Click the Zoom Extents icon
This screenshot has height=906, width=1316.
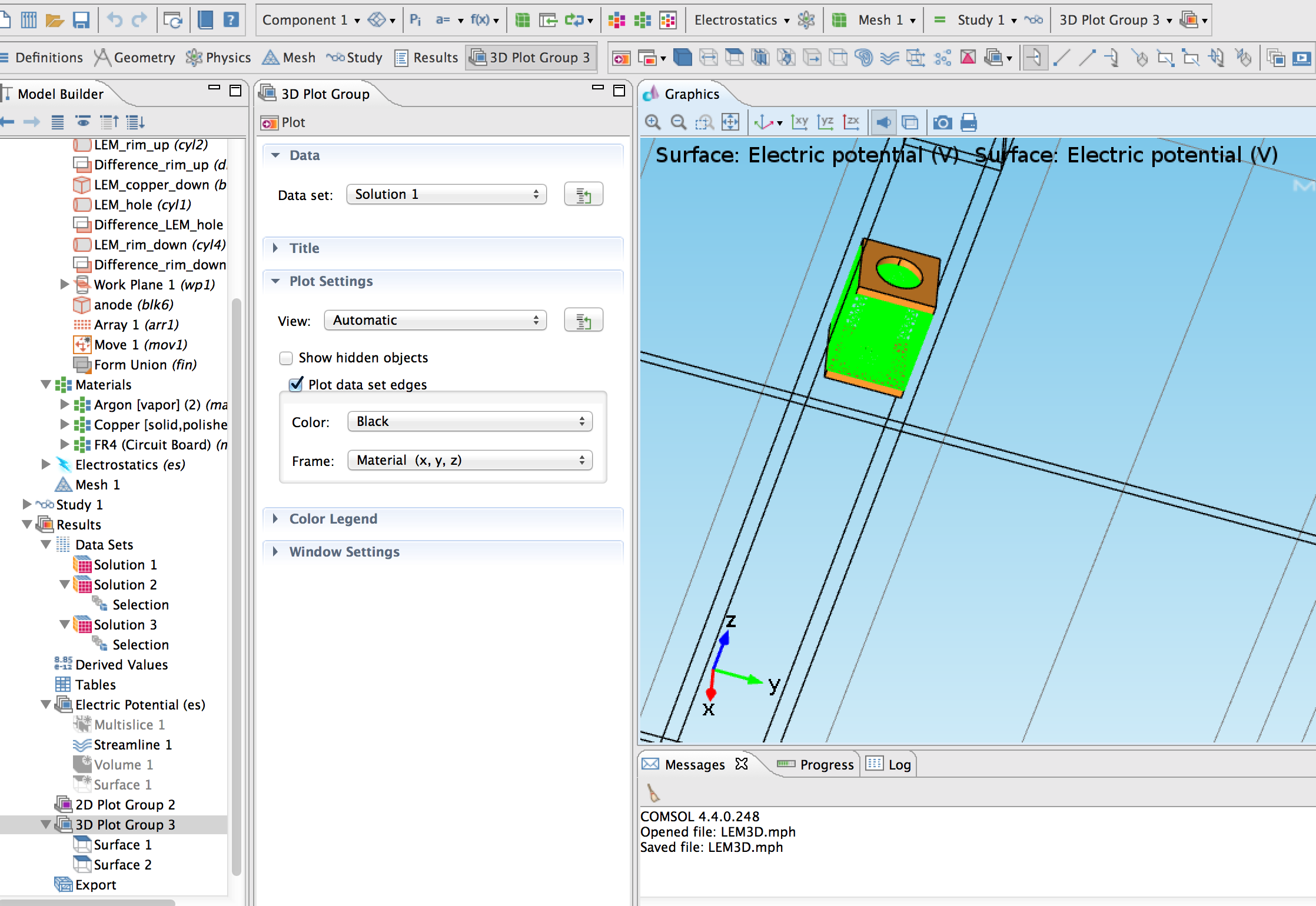[x=730, y=122]
